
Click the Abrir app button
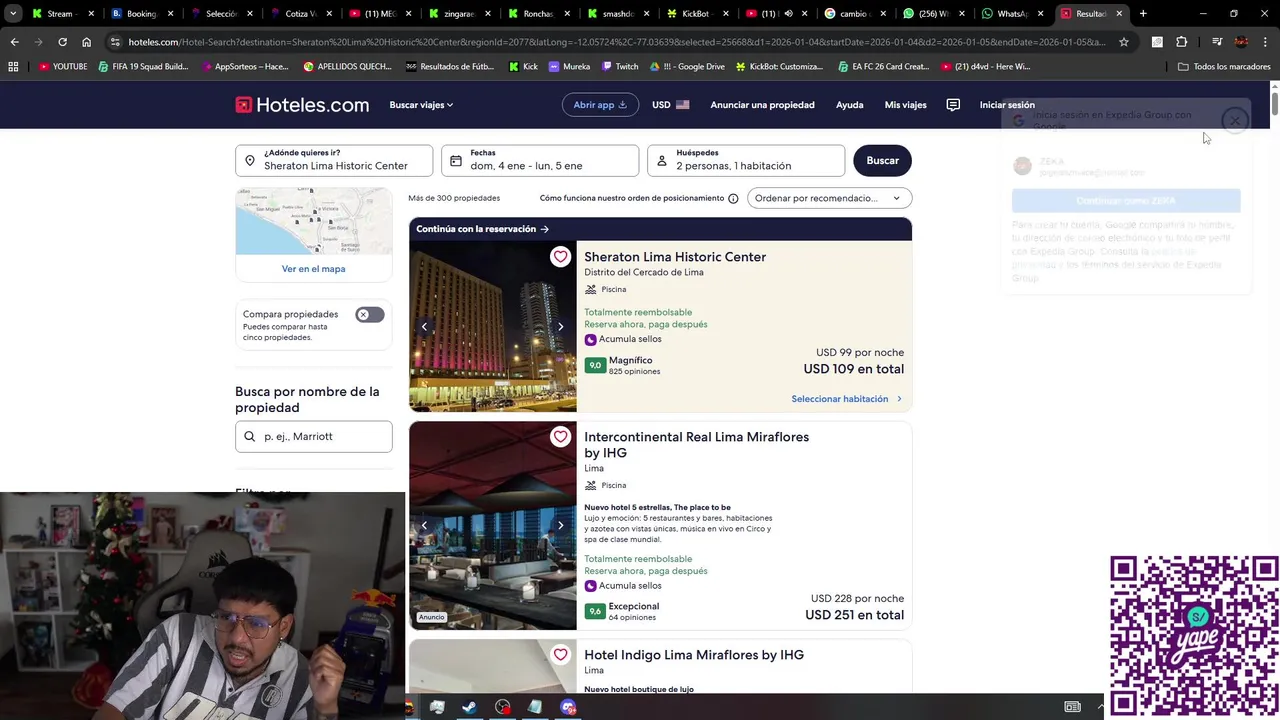(600, 105)
